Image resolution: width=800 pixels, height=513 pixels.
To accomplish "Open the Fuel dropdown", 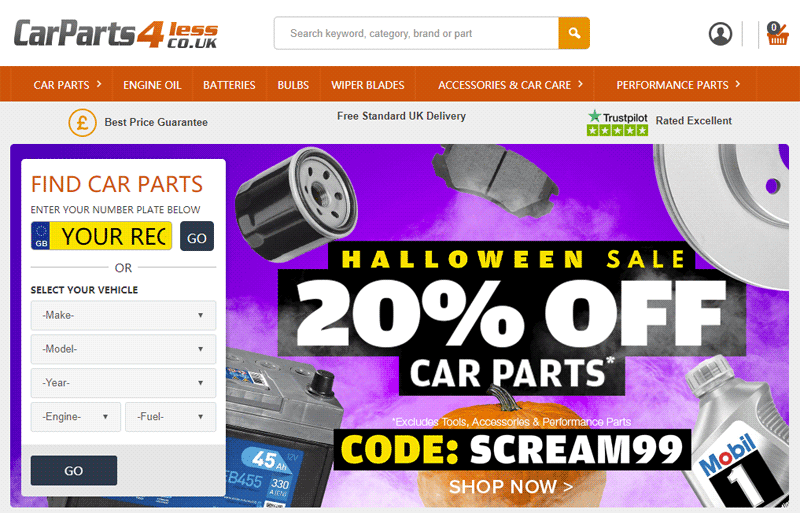I will (170, 417).
